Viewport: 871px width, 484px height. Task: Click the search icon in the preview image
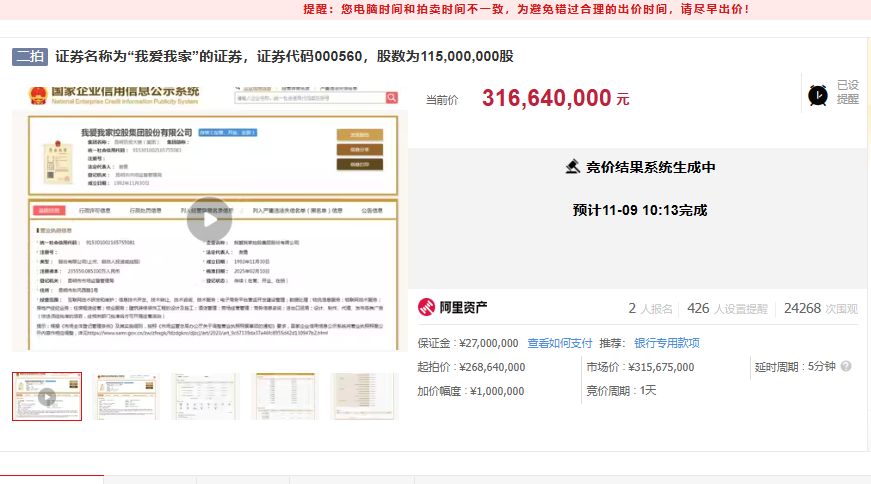[x=392, y=98]
